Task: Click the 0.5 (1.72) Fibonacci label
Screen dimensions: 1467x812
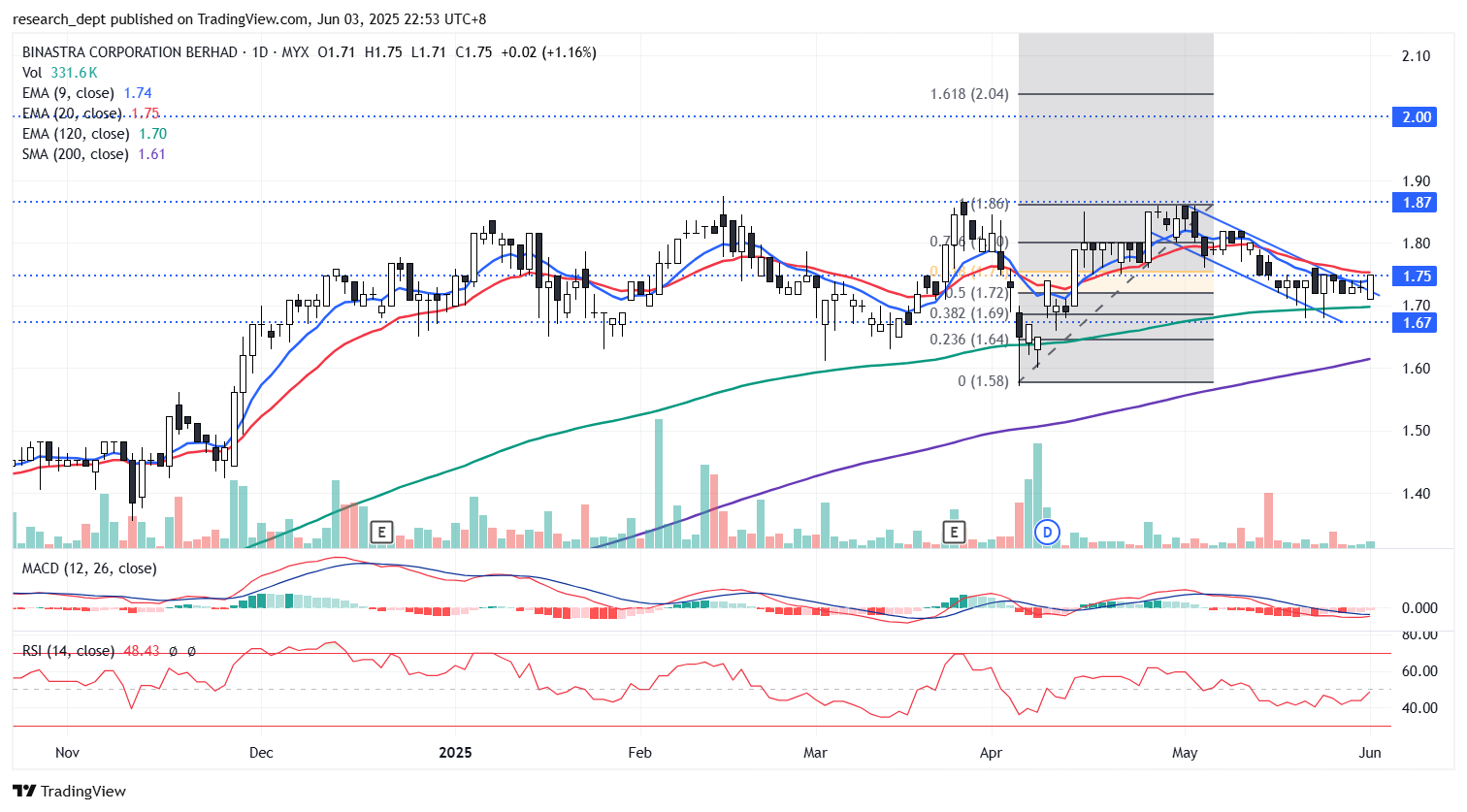Action: [977, 293]
